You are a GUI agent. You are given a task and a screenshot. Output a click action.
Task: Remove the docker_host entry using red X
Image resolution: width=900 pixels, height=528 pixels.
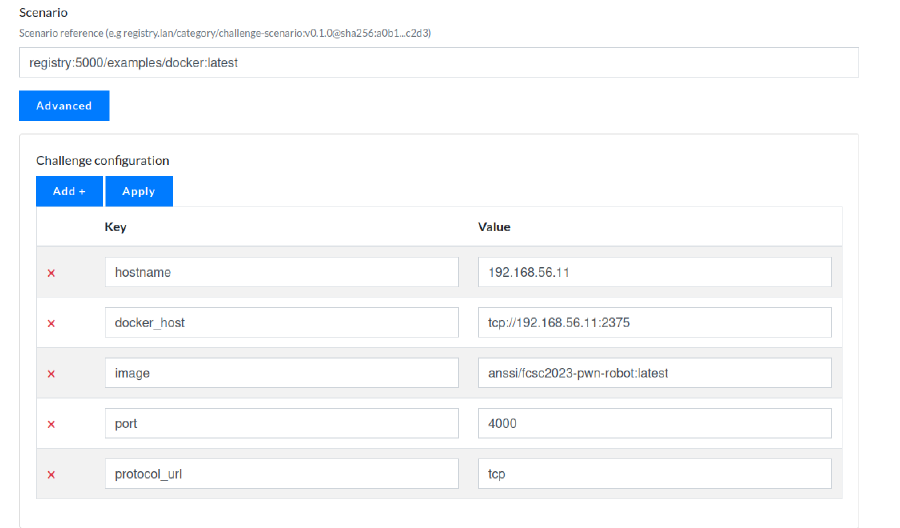[x=51, y=323]
